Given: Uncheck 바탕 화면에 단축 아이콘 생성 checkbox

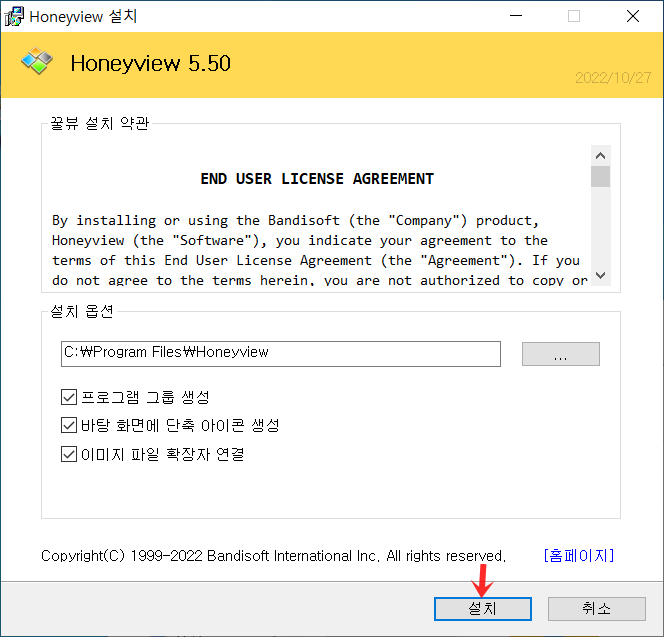Looking at the screenshot, I should pos(69,425).
